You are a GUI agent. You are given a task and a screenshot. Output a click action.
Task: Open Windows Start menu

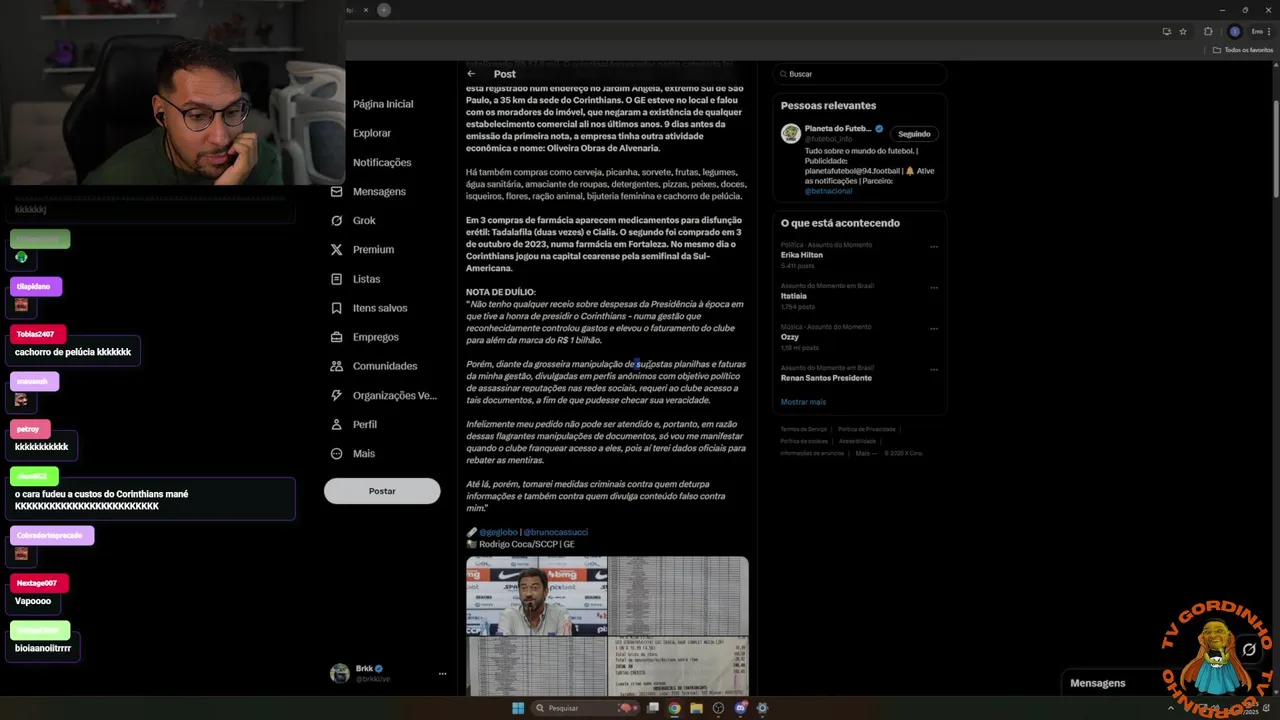(x=518, y=708)
